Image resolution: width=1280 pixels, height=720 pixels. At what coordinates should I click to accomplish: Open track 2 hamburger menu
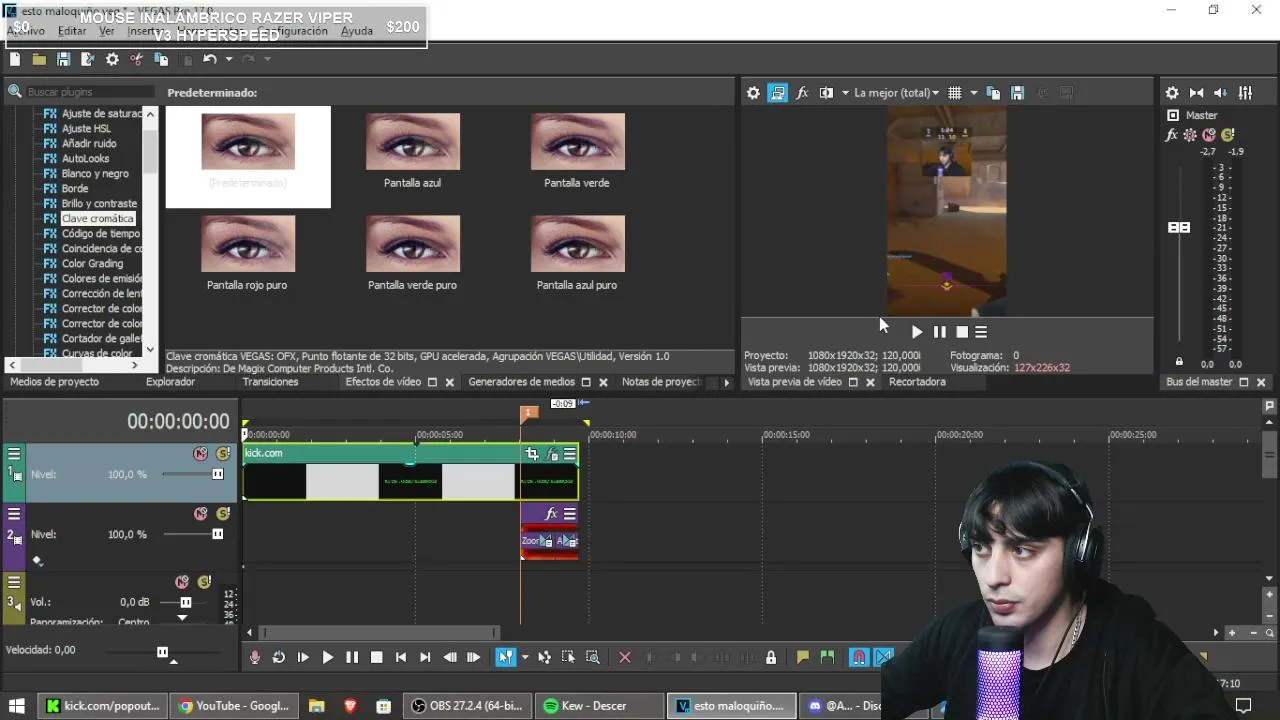14,514
